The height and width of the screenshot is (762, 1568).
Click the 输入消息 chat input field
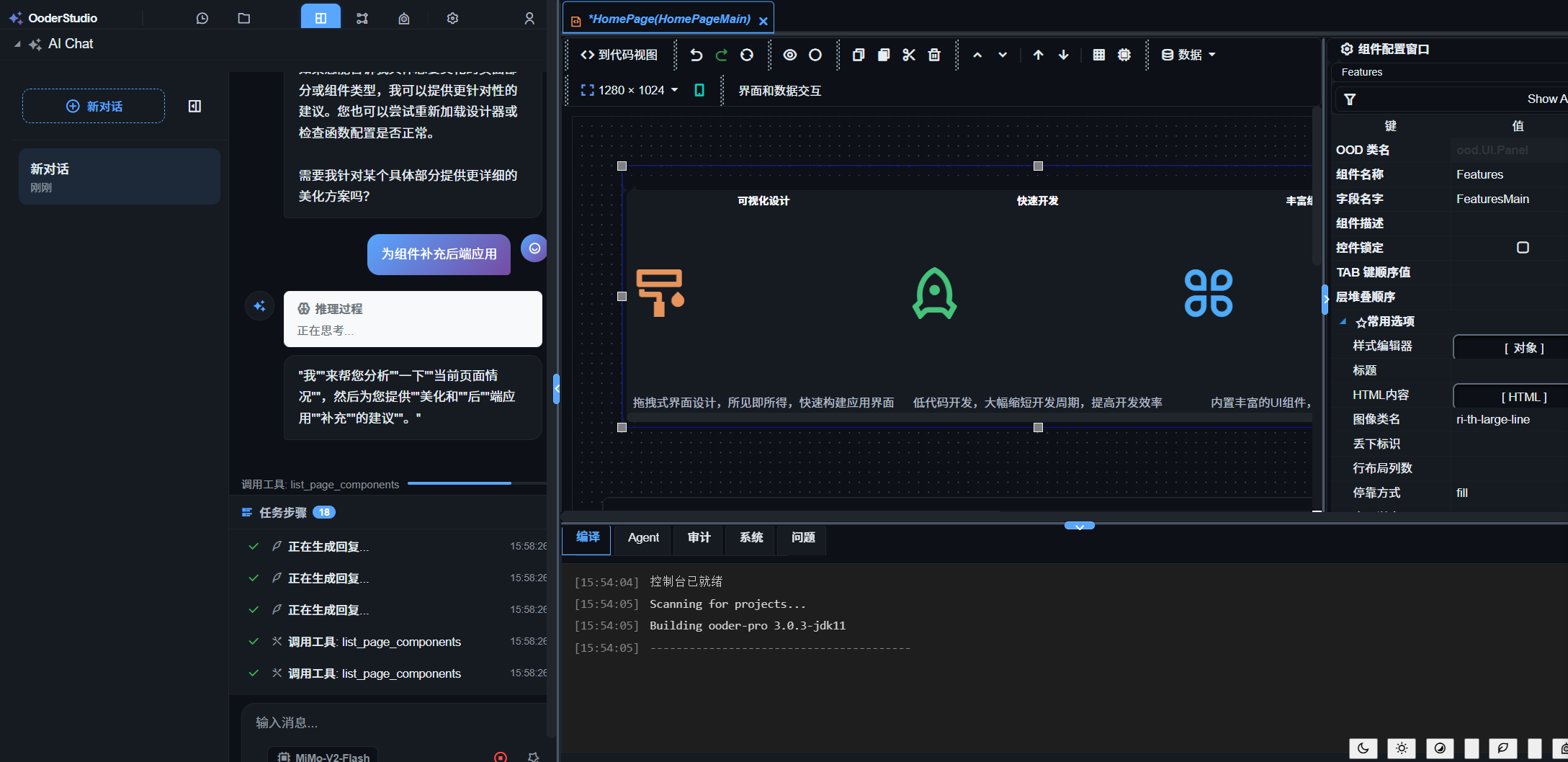[395, 722]
